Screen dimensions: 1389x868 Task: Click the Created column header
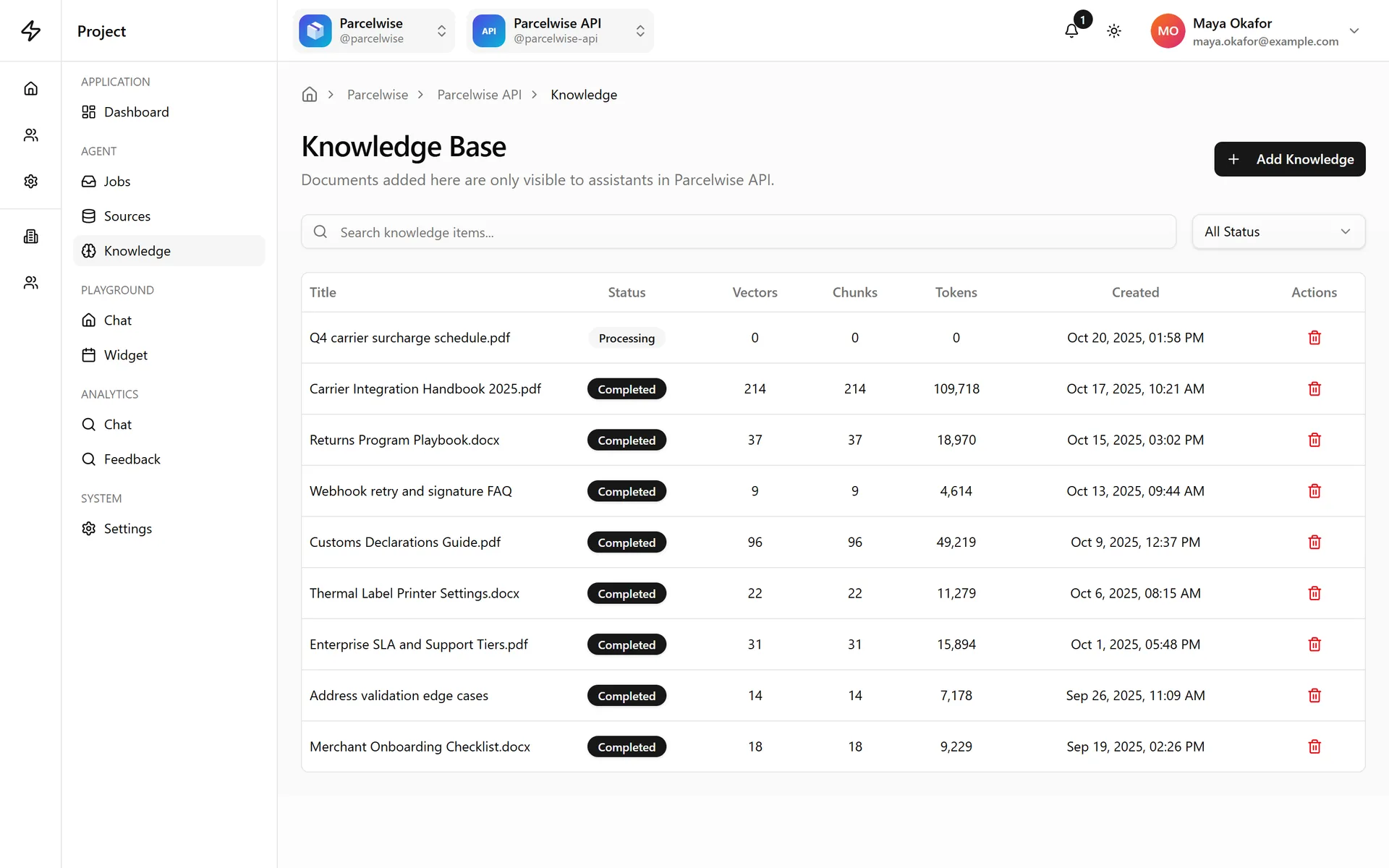click(x=1135, y=292)
